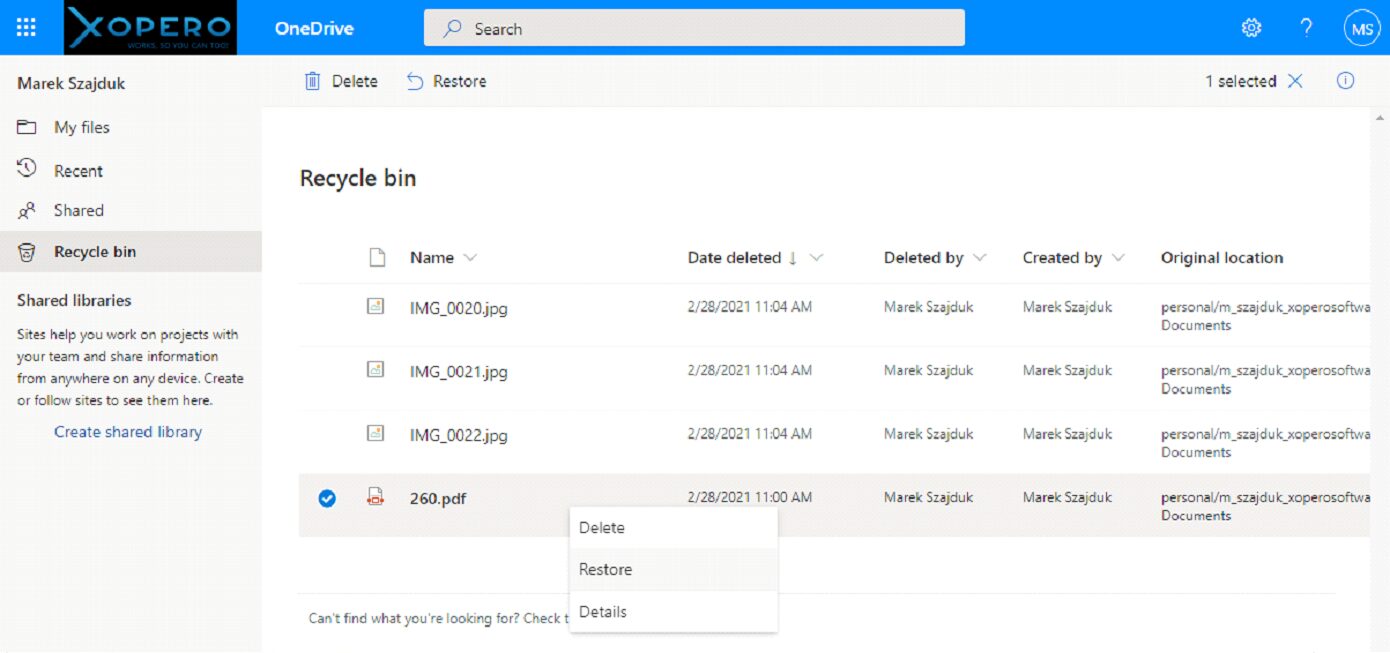The width and height of the screenshot is (1390, 653).
Task: Choose Delete in the context menu
Action: (673, 527)
